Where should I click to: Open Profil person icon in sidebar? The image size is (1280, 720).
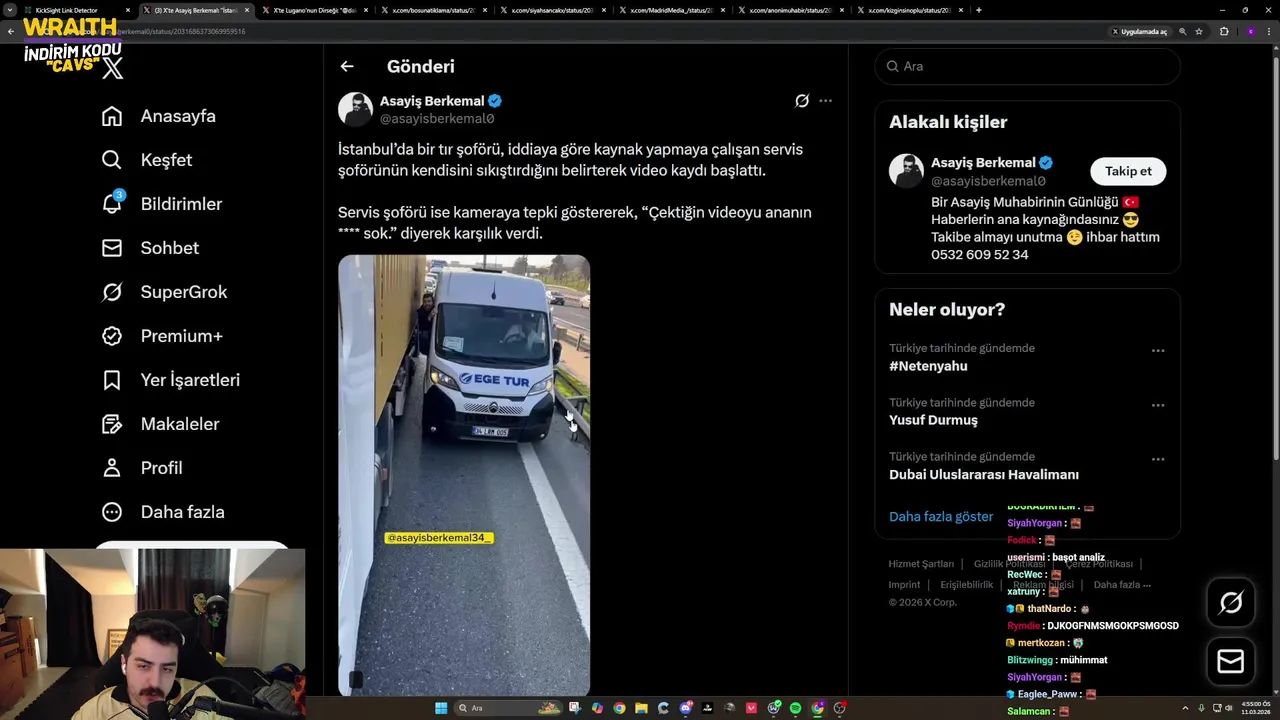click(112, 468)
